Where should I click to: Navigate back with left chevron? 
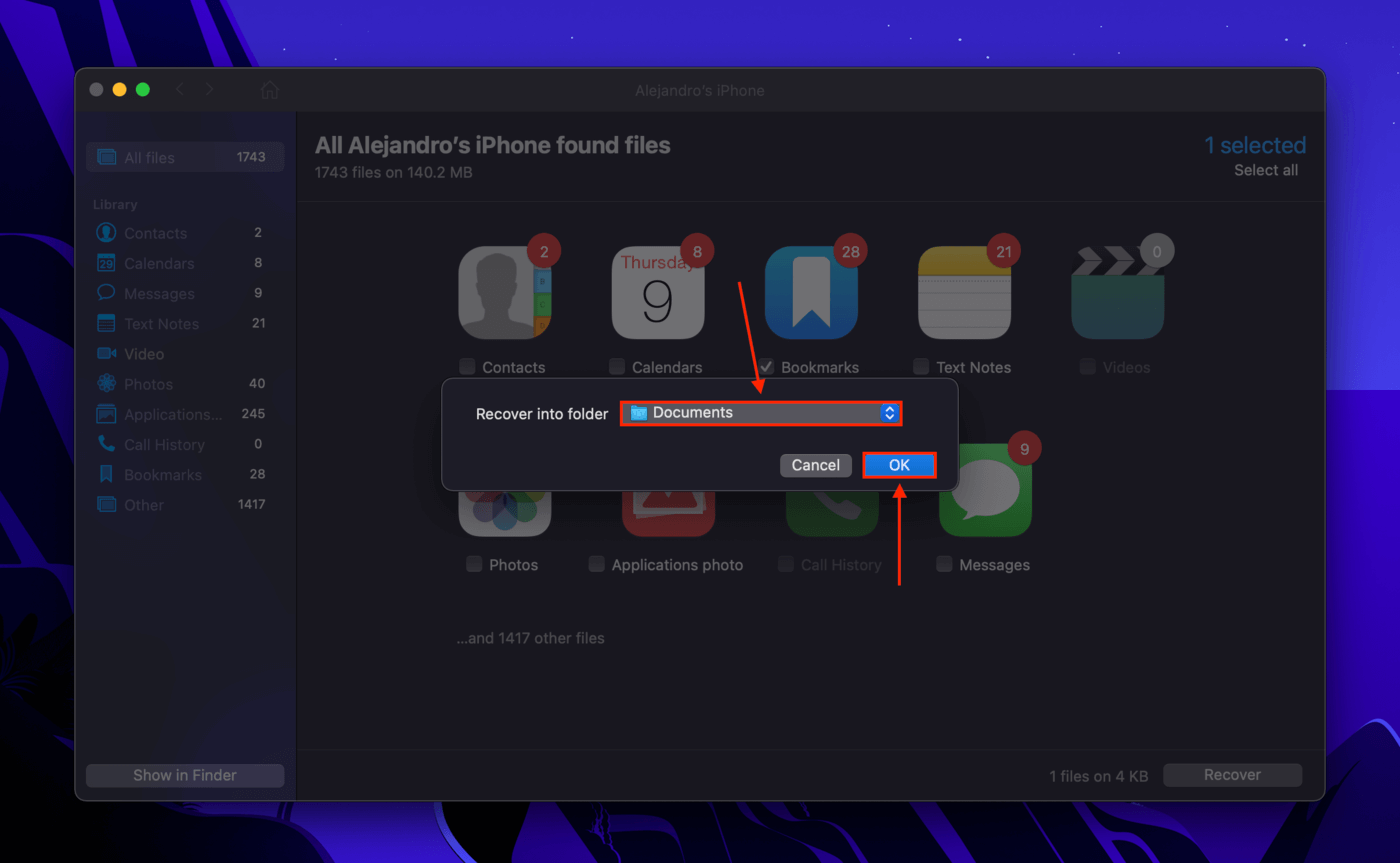[x=180, y=90]
